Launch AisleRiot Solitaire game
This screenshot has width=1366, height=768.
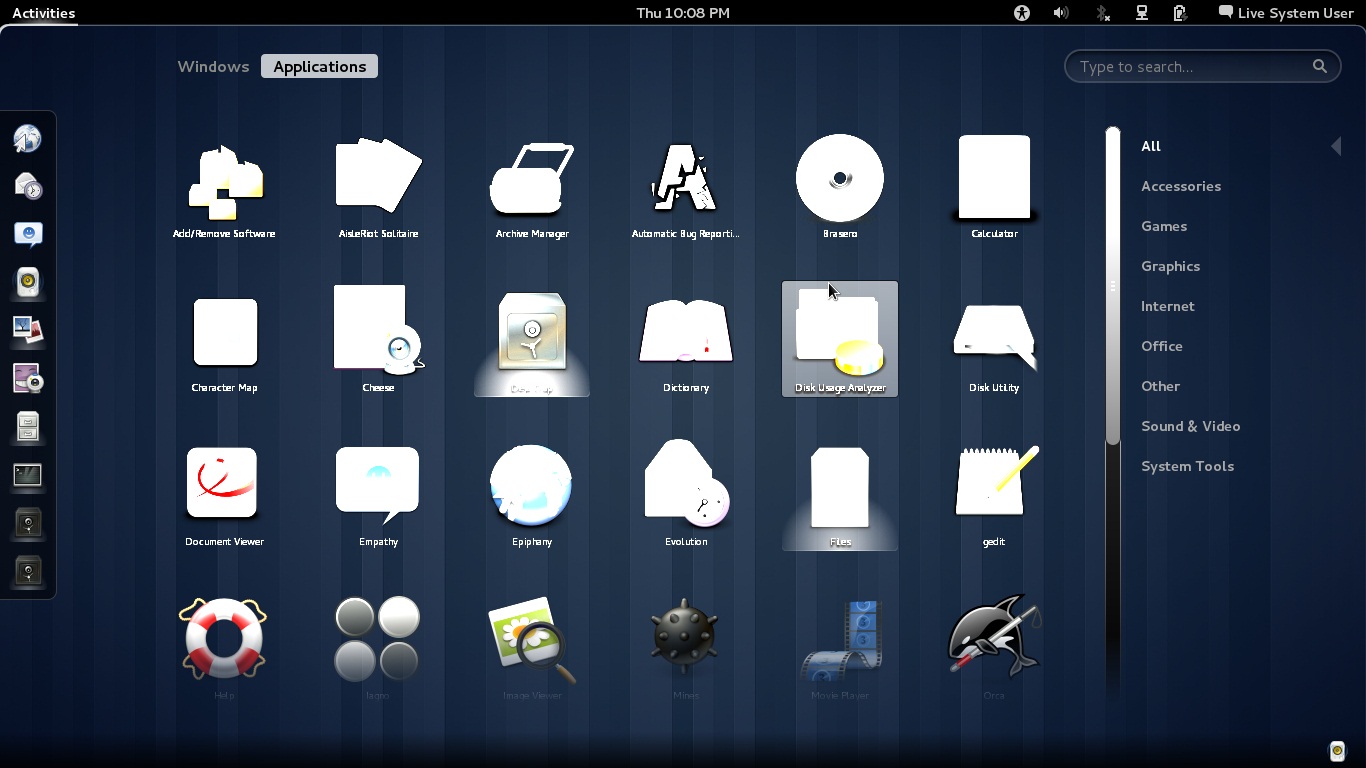[378, 180]
